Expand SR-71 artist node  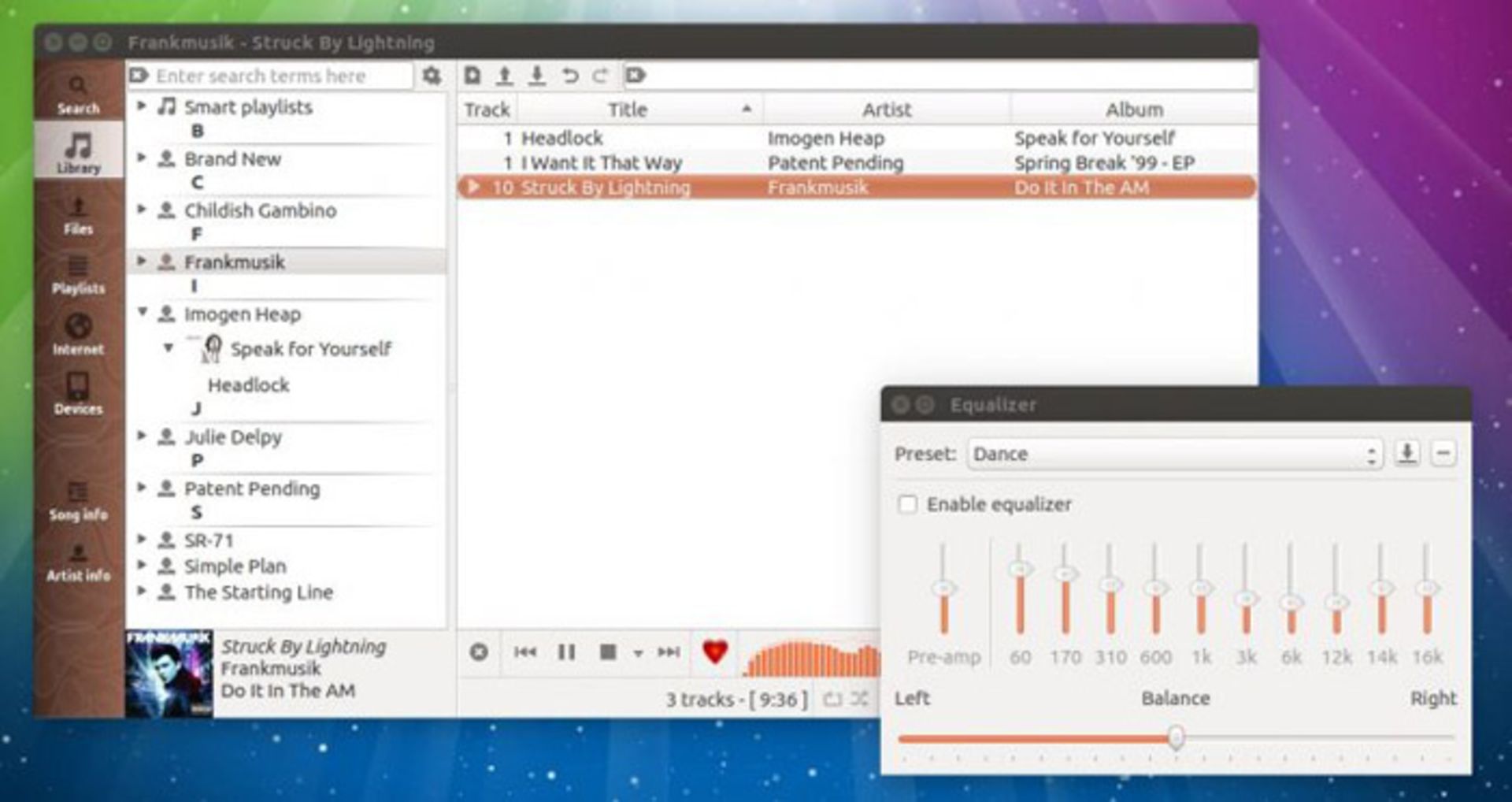142,540
